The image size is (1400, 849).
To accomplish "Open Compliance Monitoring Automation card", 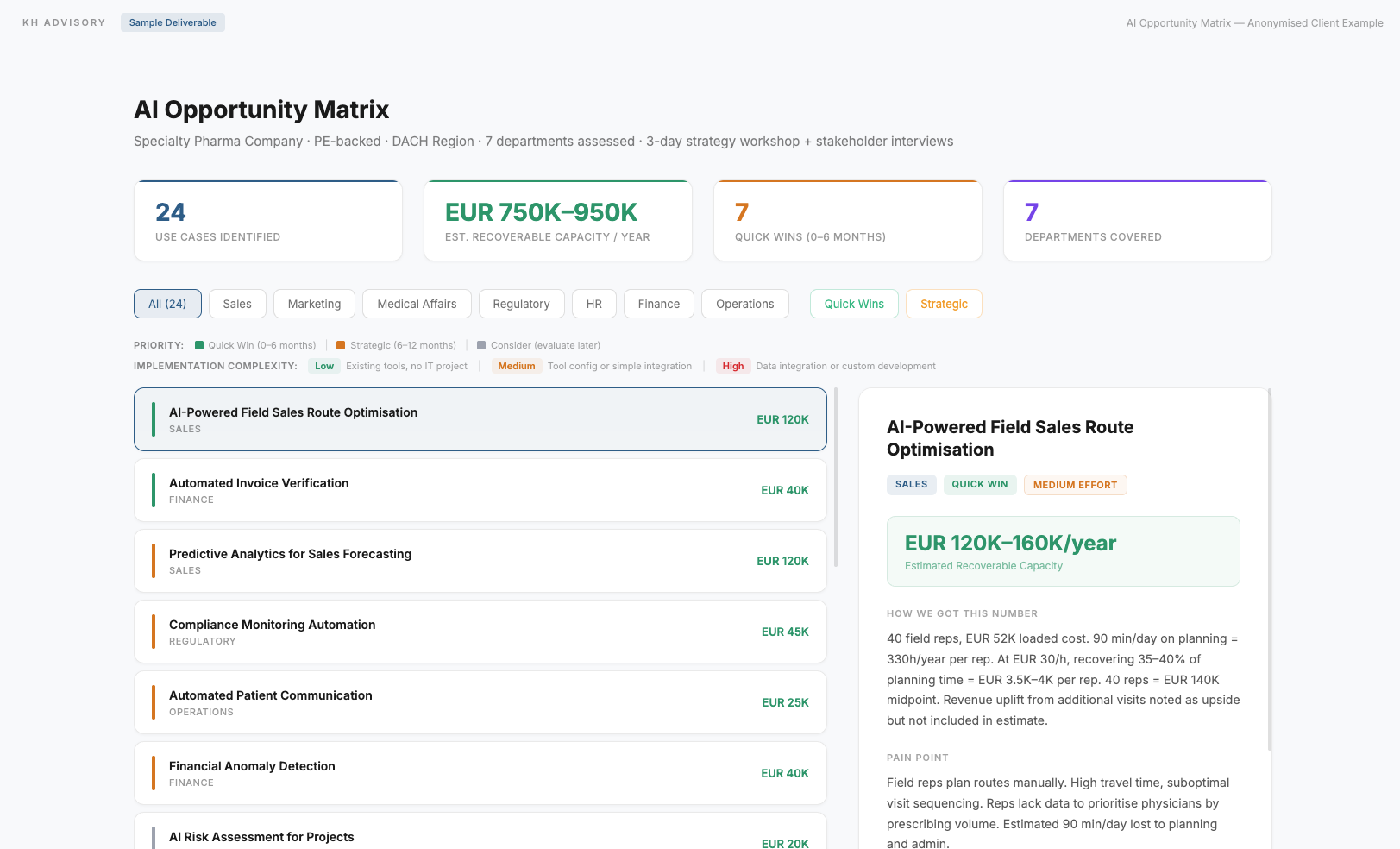I will (x=480, y=632).
